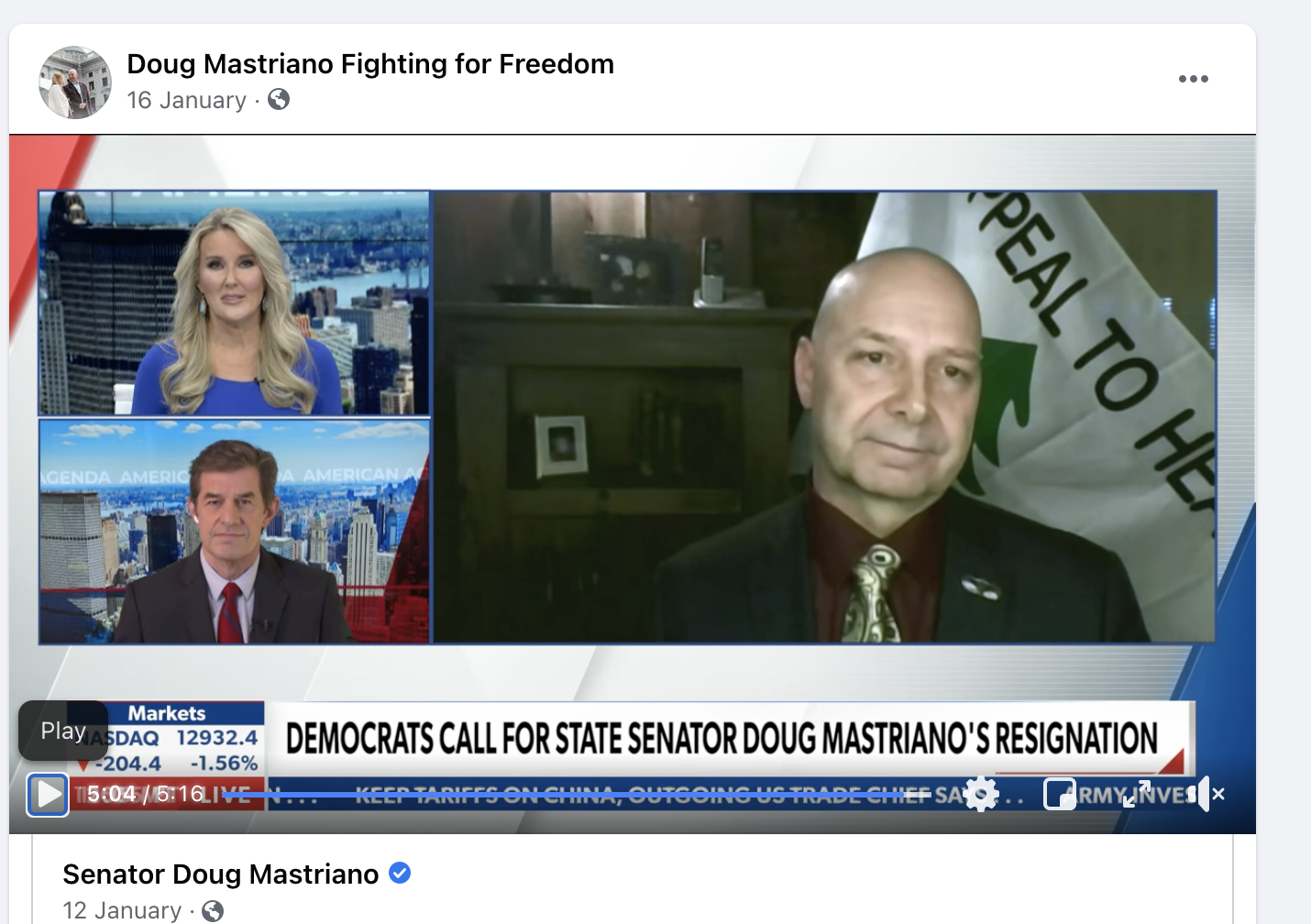Image resolution: width=1311 pixels, height=924 pixels.
Task: Expand video to fullscreen
Action: (1137, 794)
